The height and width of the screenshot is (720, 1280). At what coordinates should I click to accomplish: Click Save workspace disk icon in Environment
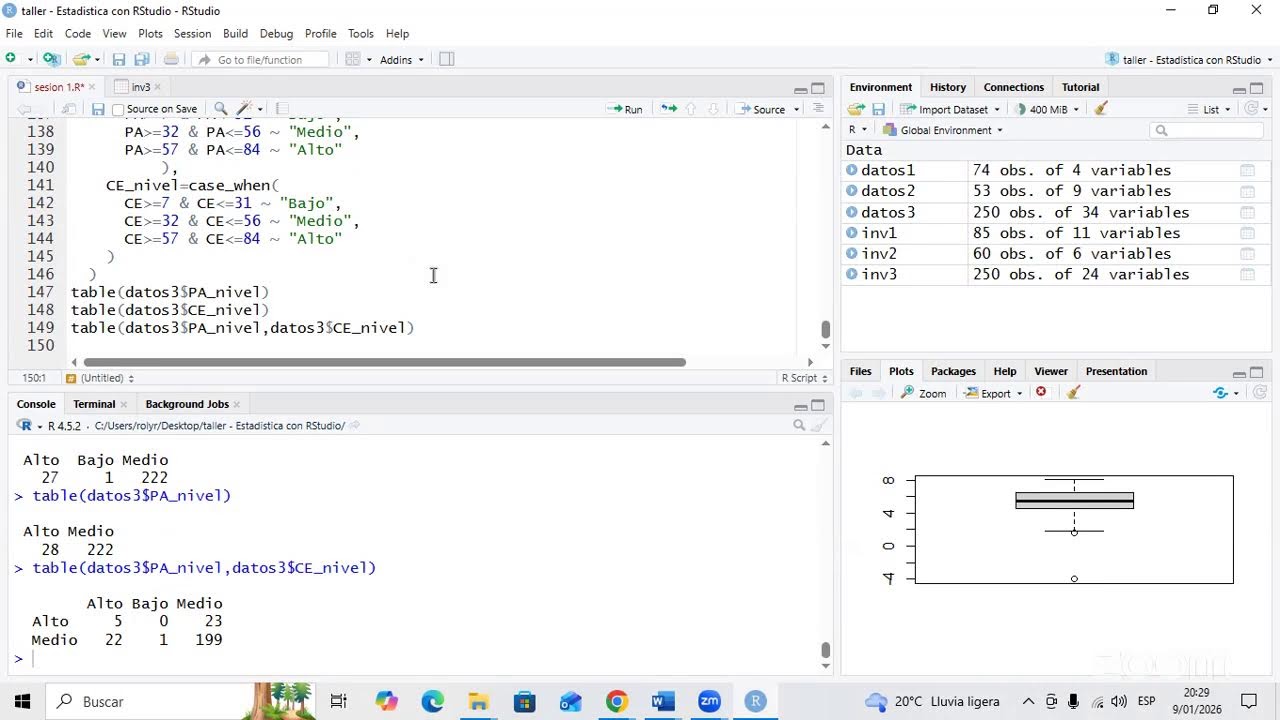click(878, 109)
